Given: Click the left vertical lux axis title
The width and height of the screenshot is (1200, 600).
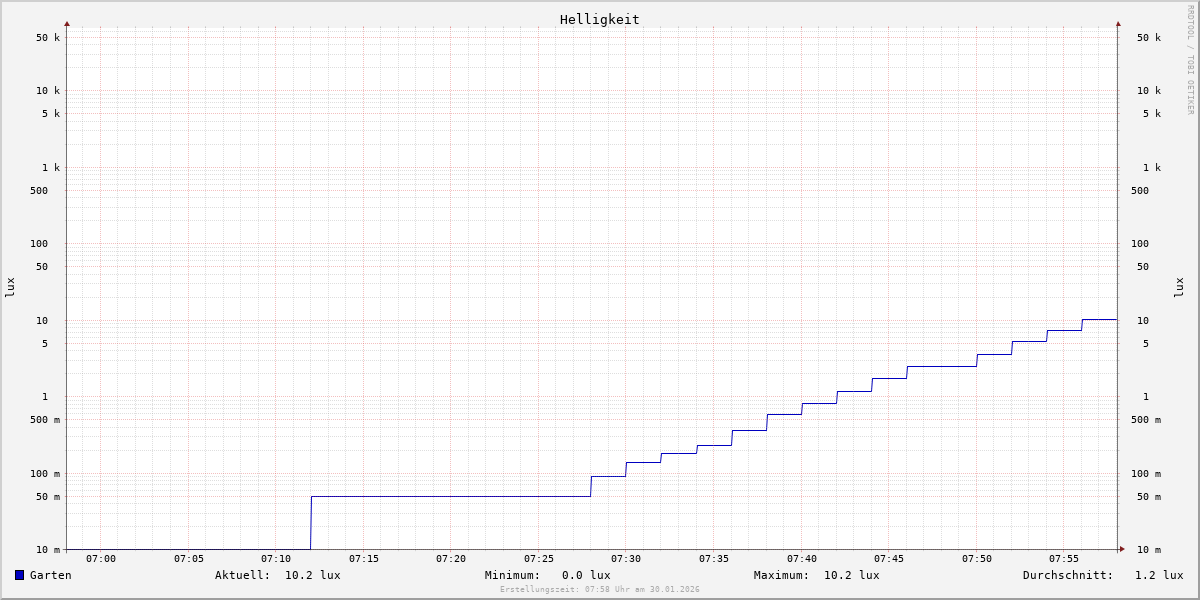Looking at the screenshot, I should tap(10, 287).
